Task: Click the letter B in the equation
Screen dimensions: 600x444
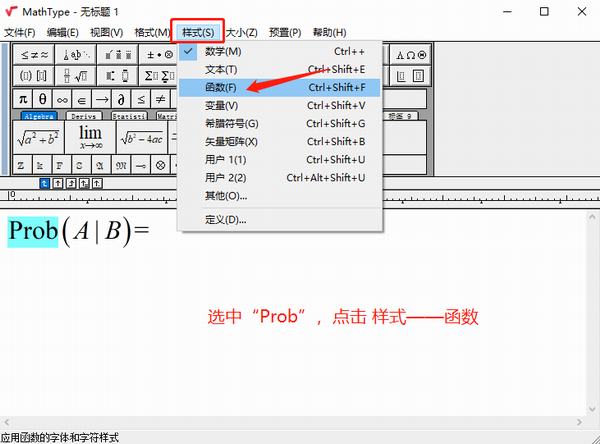Action: [x=113, y=232]
